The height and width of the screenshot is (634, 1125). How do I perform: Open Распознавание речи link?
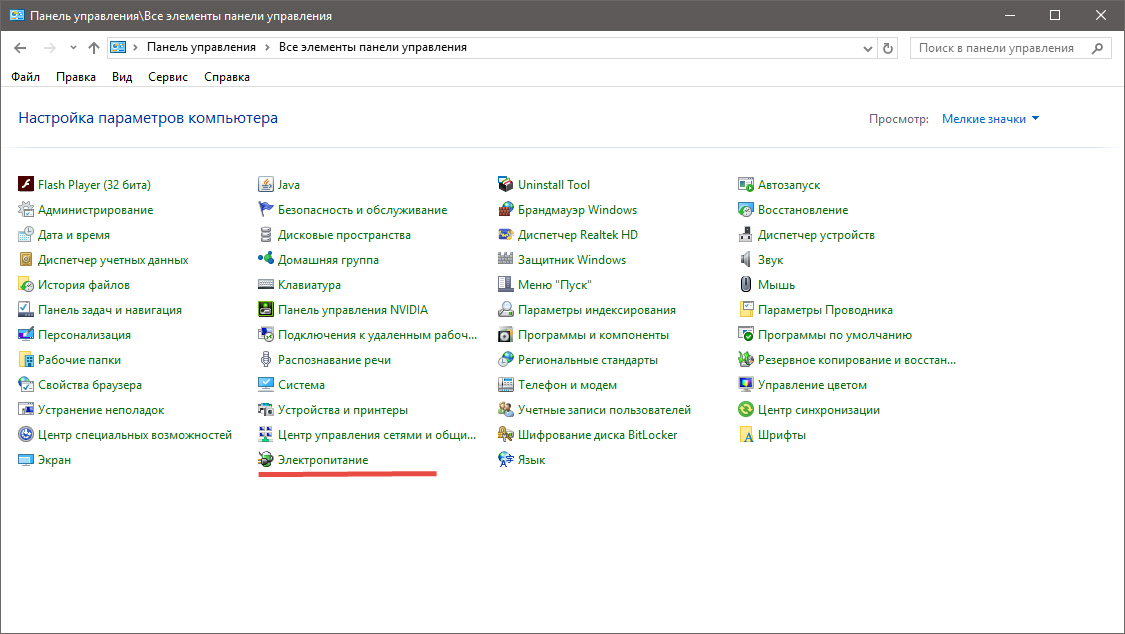pos(334,360)
